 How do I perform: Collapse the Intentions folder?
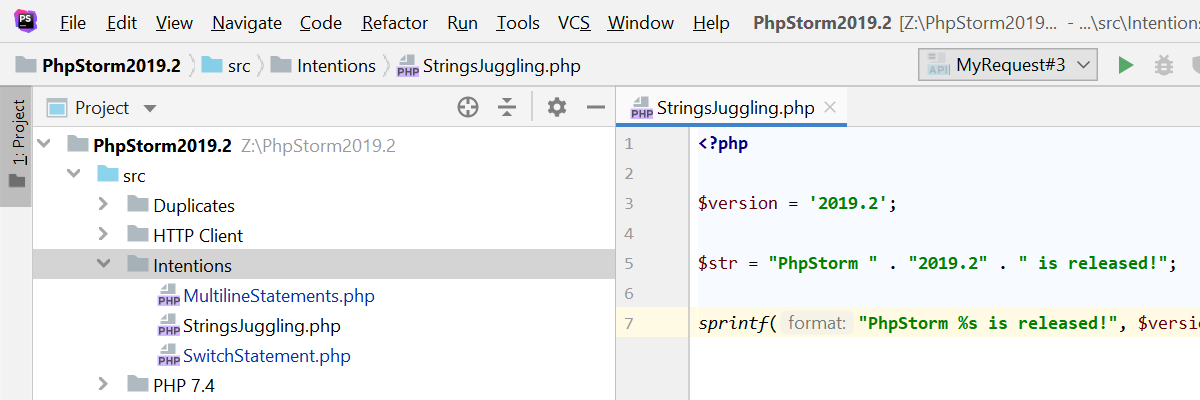pyautogui.click(x=104, y=265)
